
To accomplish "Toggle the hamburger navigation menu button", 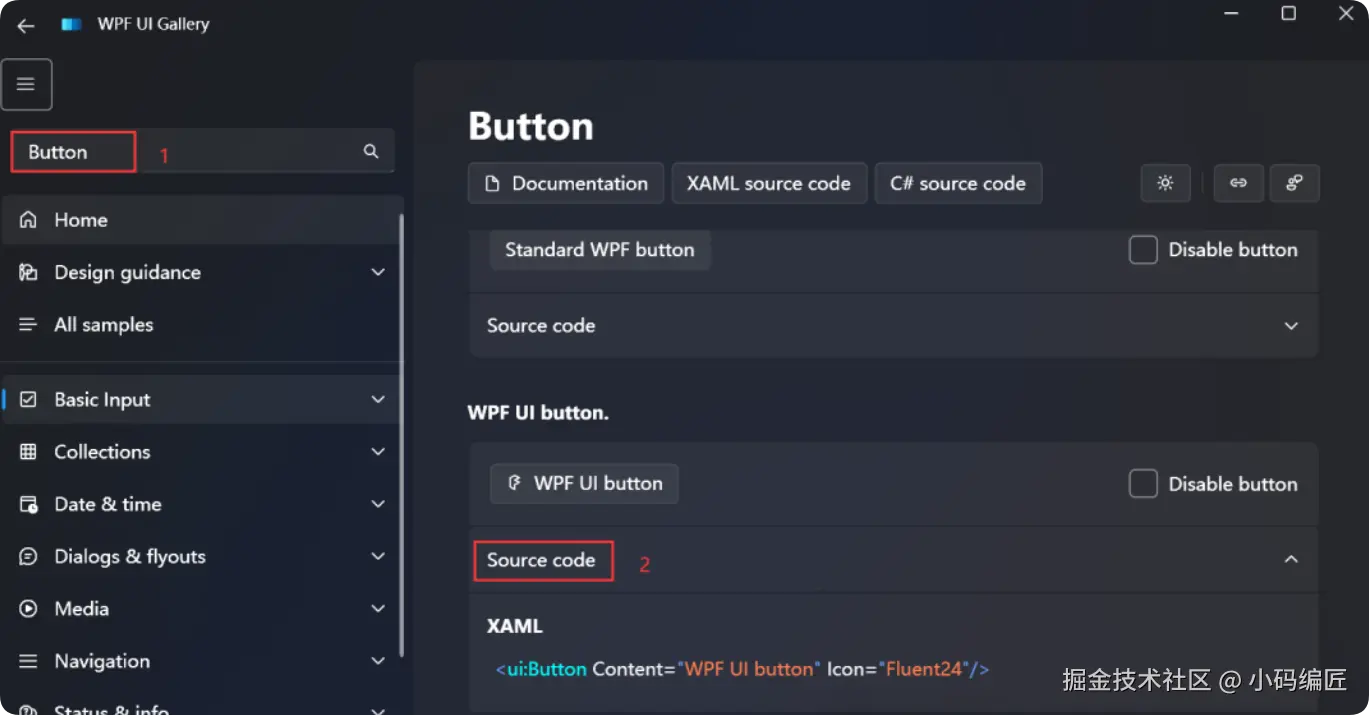I will click(x=27, y=84).
